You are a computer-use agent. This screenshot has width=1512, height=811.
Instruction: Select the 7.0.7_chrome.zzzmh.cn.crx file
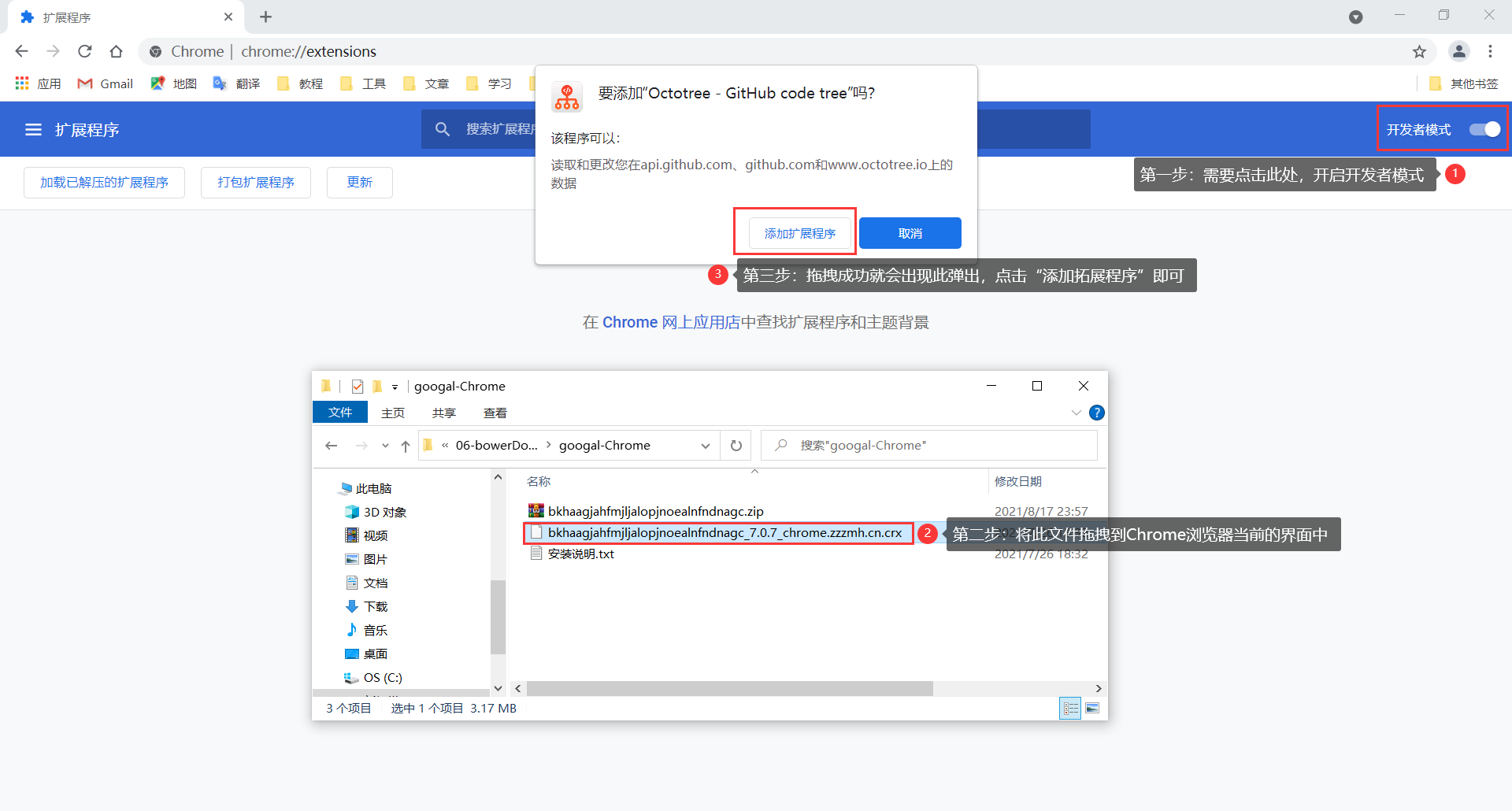(718, 533)
